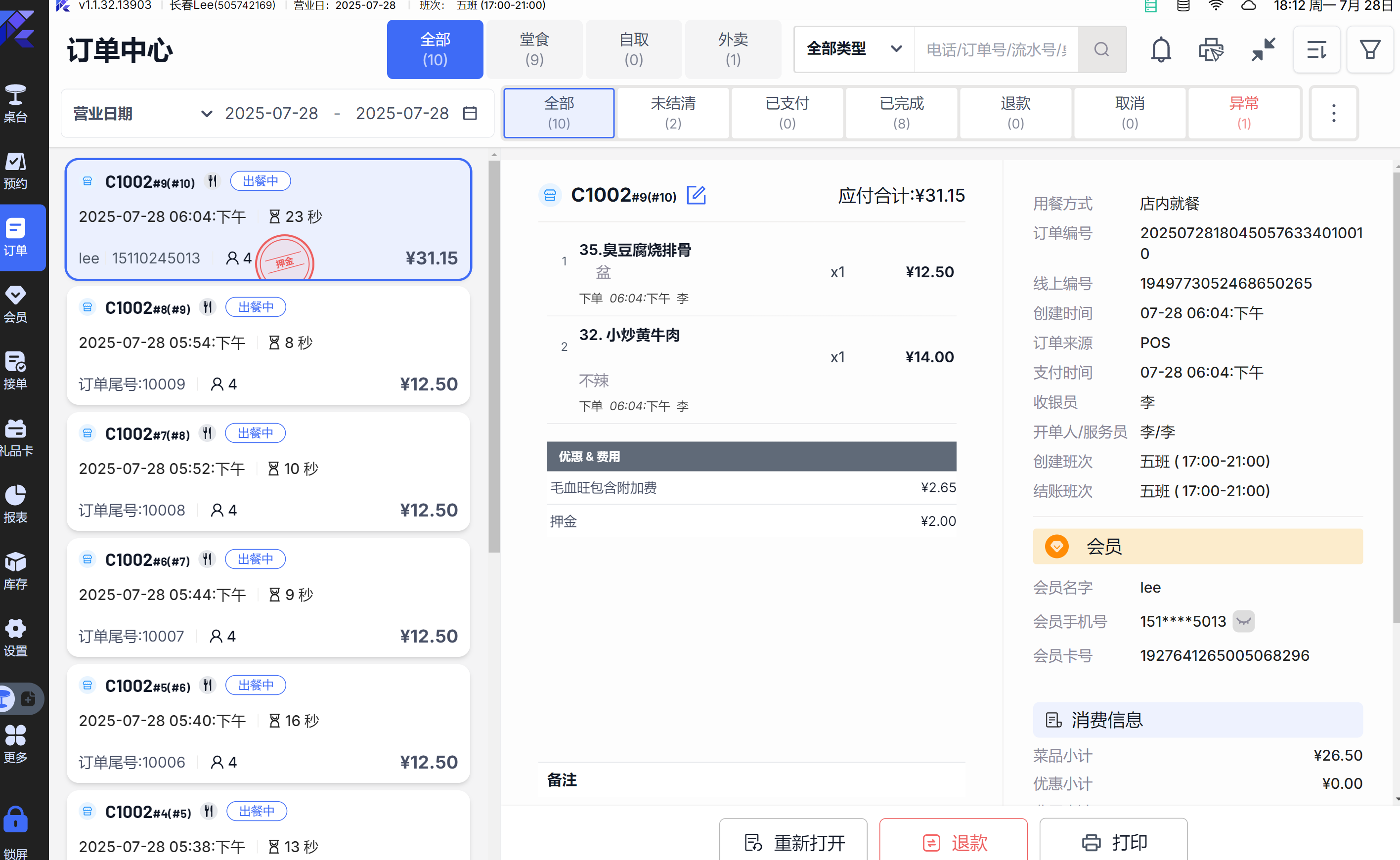Reveal member phone number eye icon
Image resolution: width=1400 pixels, height=860 pixels.
pyautogui.click(x=1244, y=621)
